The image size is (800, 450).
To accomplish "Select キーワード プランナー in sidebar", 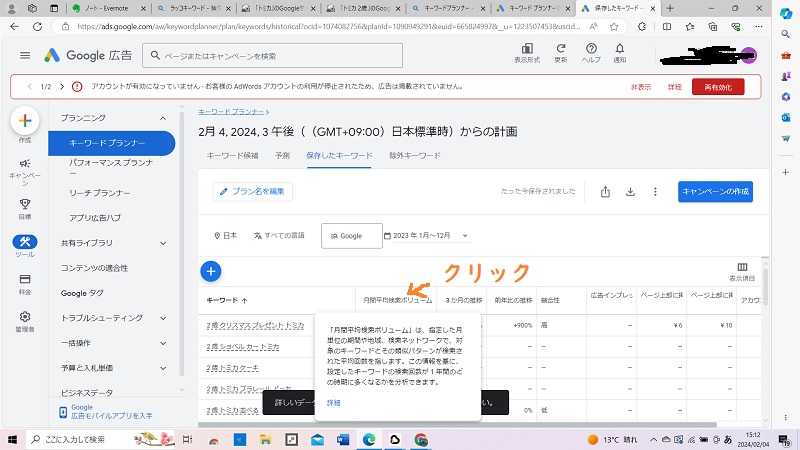I will coord(112,143).
